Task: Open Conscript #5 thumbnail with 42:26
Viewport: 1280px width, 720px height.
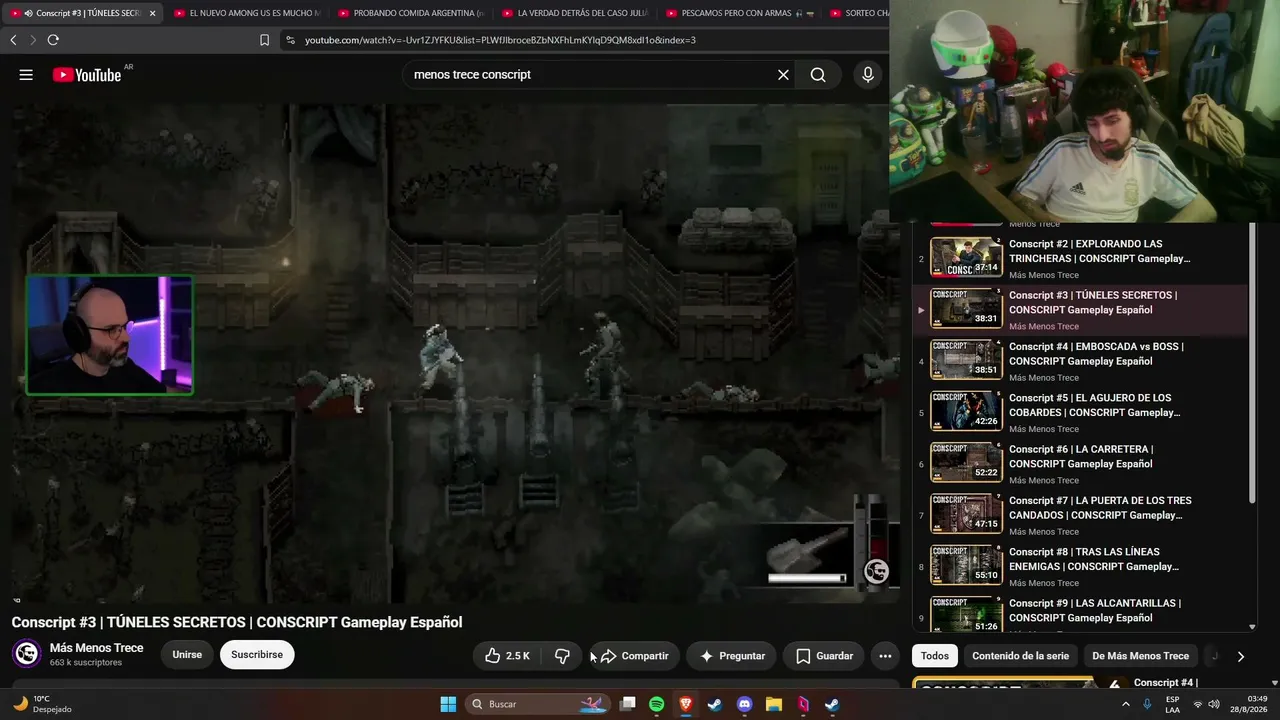Action: point(966,412)
